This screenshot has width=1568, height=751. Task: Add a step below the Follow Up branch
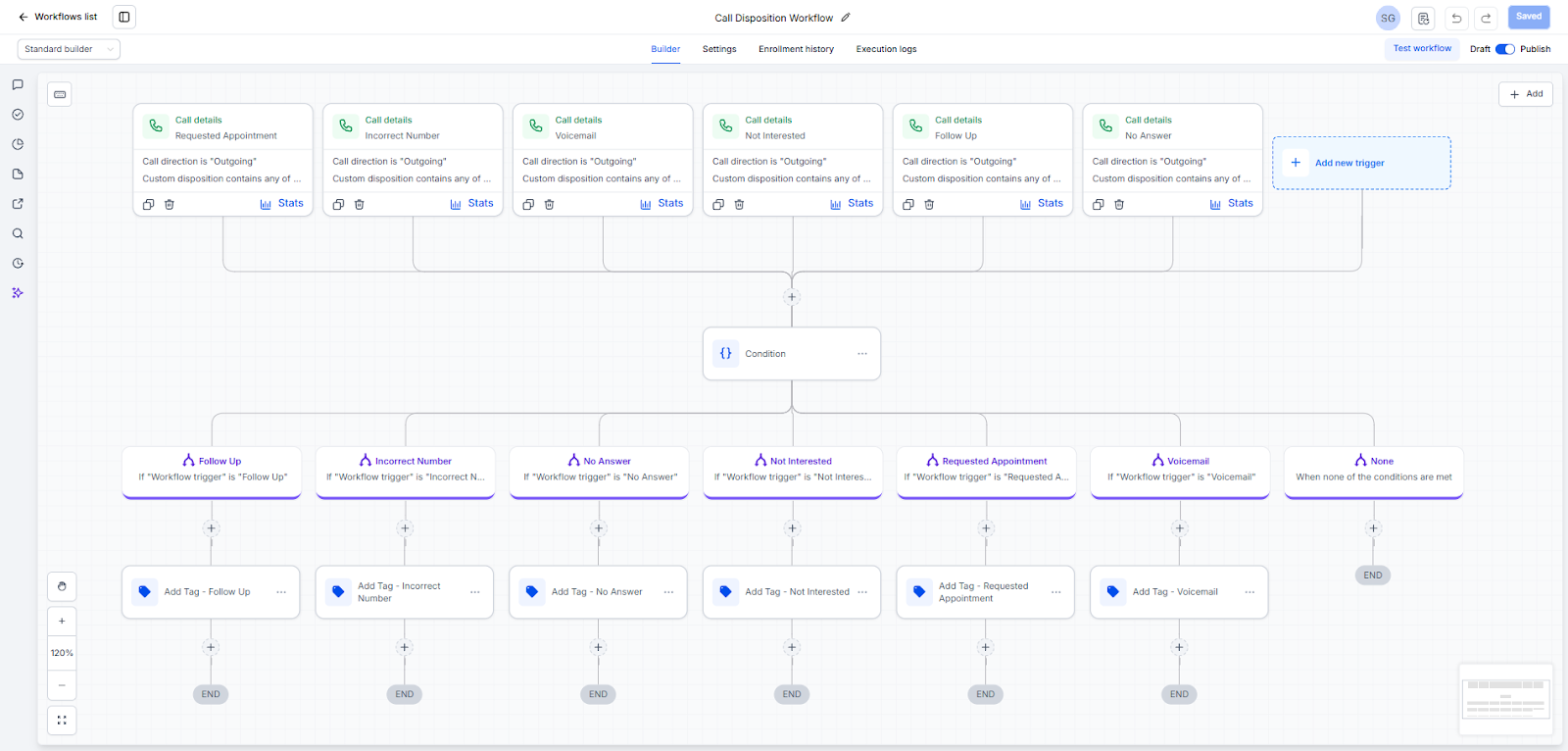(x=211, y=528)
